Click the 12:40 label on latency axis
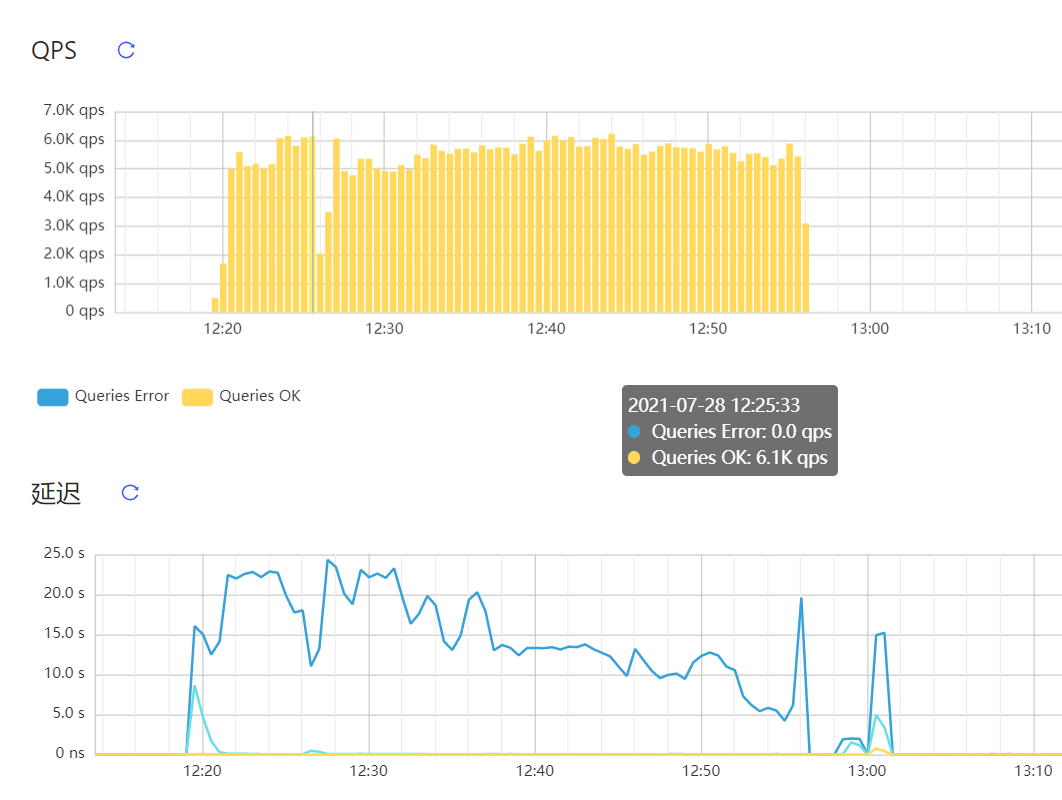Image resolution: width=1062 pixels, height=800 pixels. click(x=535, y=771)
